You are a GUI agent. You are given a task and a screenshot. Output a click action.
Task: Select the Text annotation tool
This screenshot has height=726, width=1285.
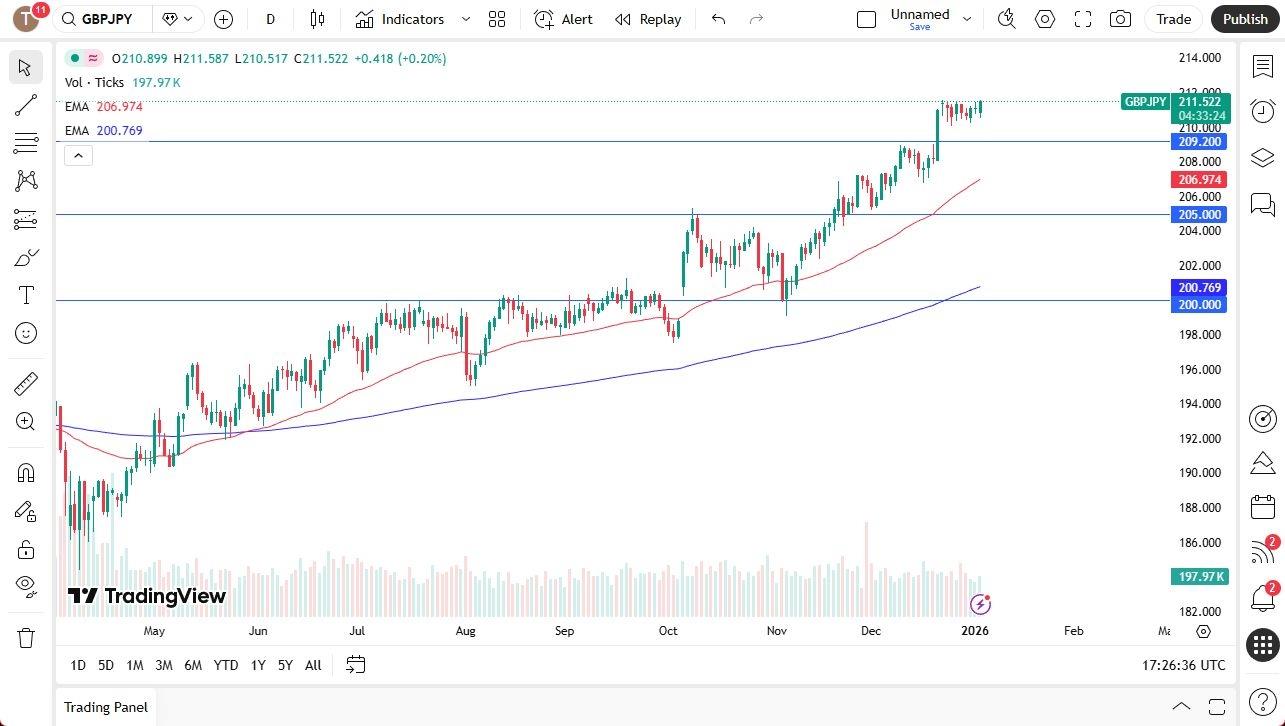(25, 294)
